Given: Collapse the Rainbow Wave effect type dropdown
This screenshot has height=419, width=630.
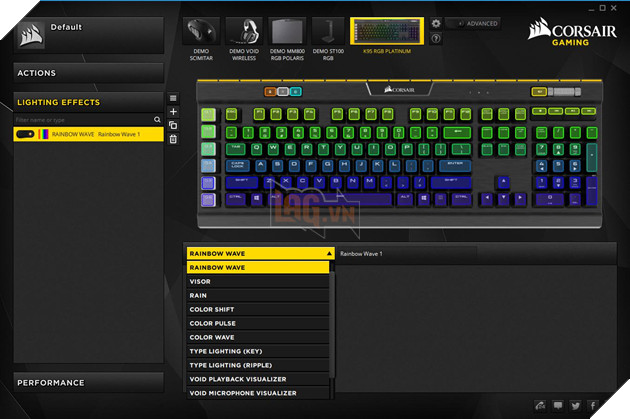Looking at the screenshot, I should coord(260,253).
